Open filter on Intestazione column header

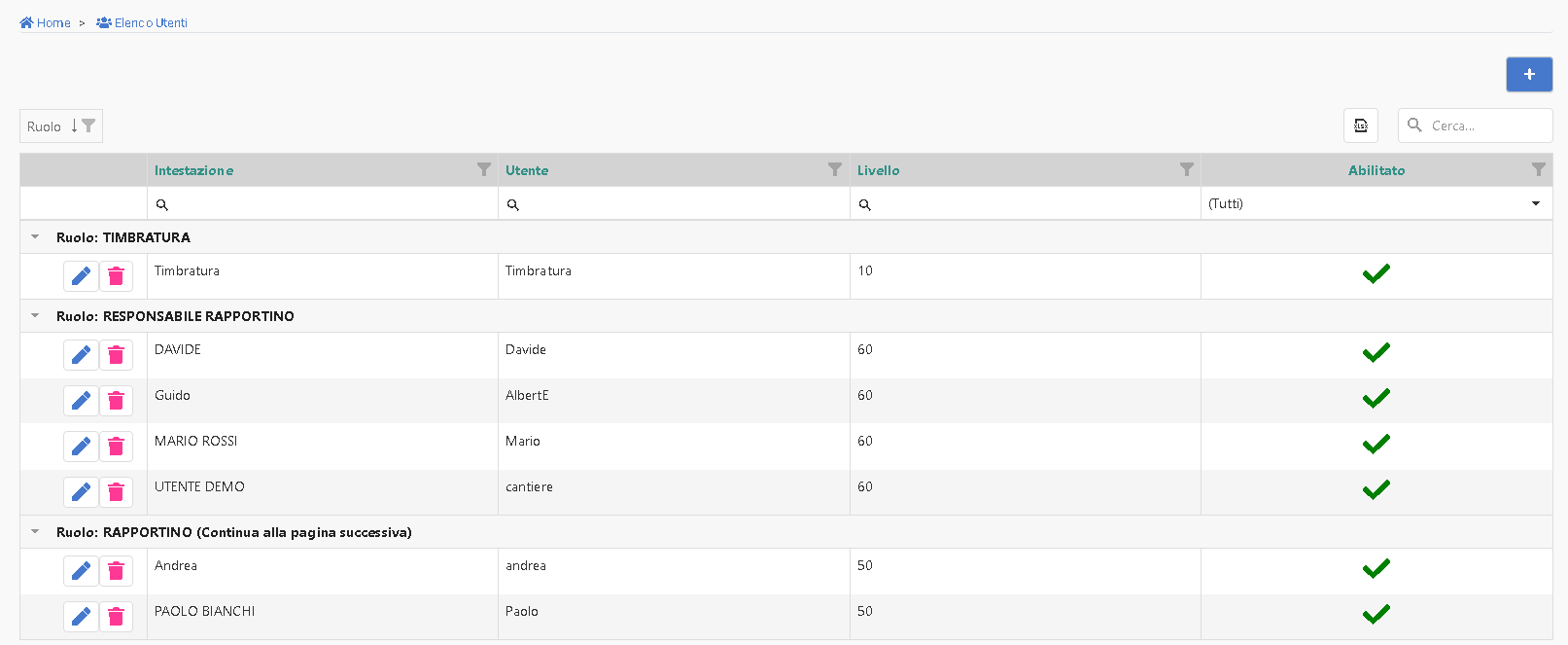pos(483,170)
